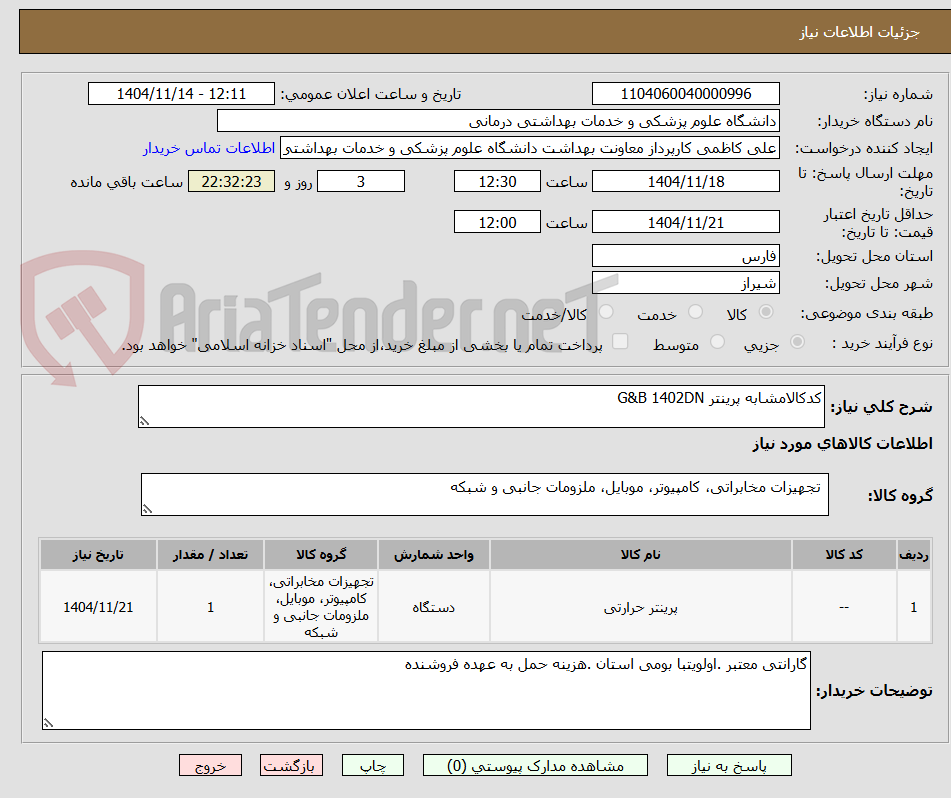The image size is (951, 798).
Task: Click the price validity date 1404/11/21
Action: coord(685,222)
